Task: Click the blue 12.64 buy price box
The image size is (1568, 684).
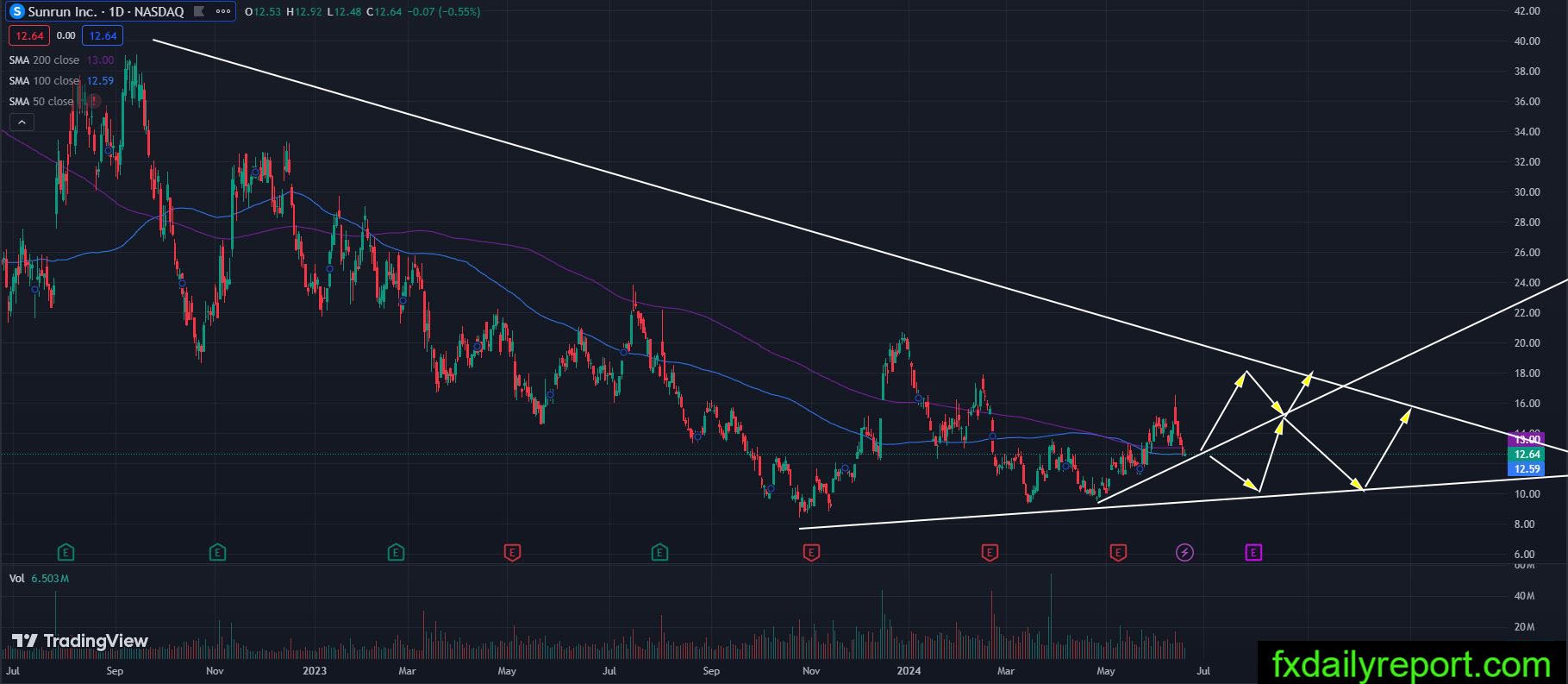Action: point(103,35)
